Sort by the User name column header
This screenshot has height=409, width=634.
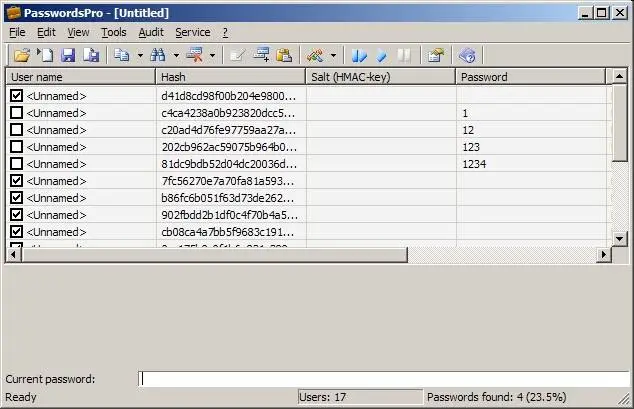[81, 77]
